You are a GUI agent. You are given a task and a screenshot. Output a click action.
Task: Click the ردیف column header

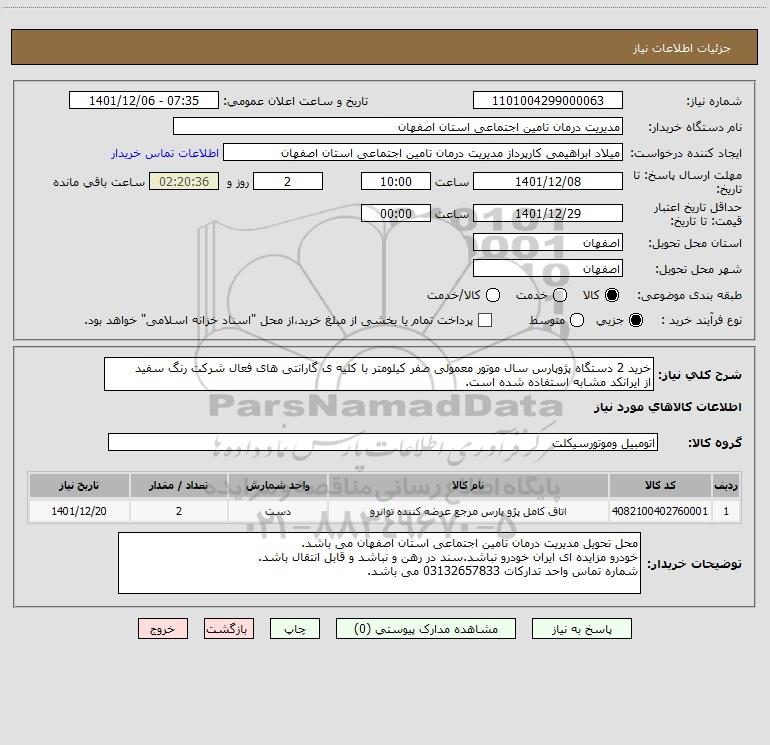click(726, 485)
